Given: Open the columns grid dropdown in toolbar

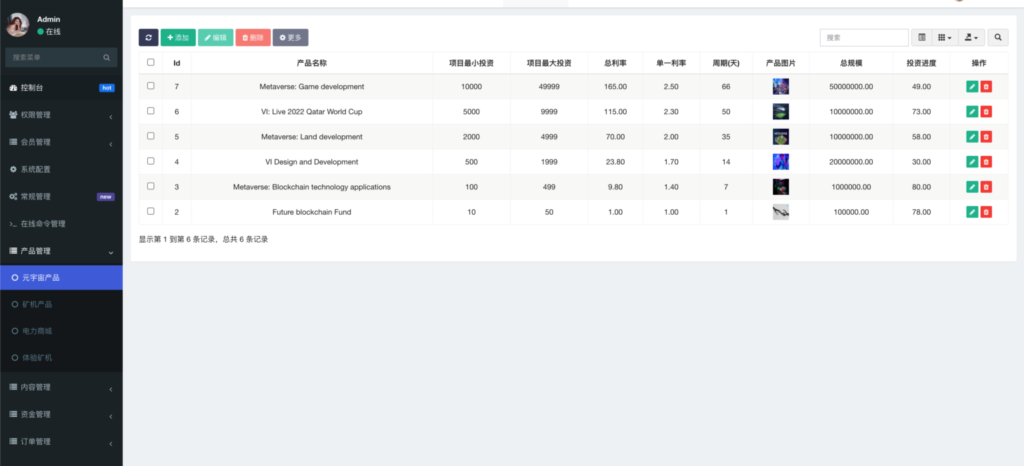Looking at the screenshot, I should click(x=945, y=37).
